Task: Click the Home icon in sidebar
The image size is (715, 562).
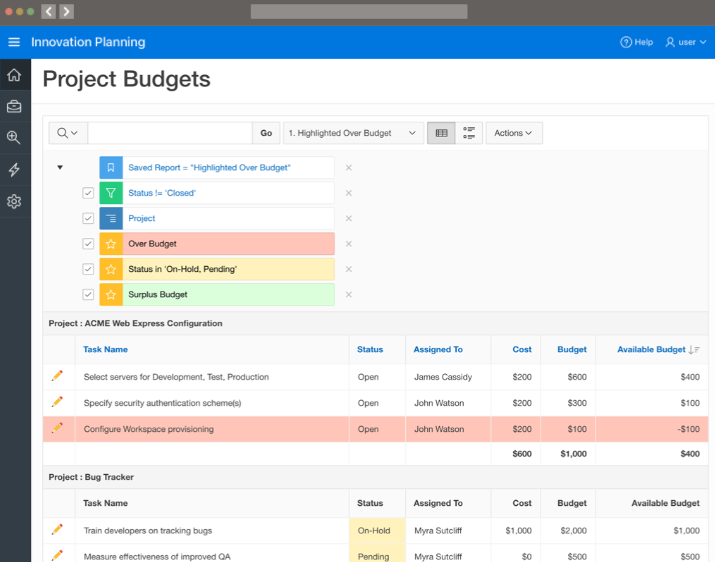Action: pos(14,75)
